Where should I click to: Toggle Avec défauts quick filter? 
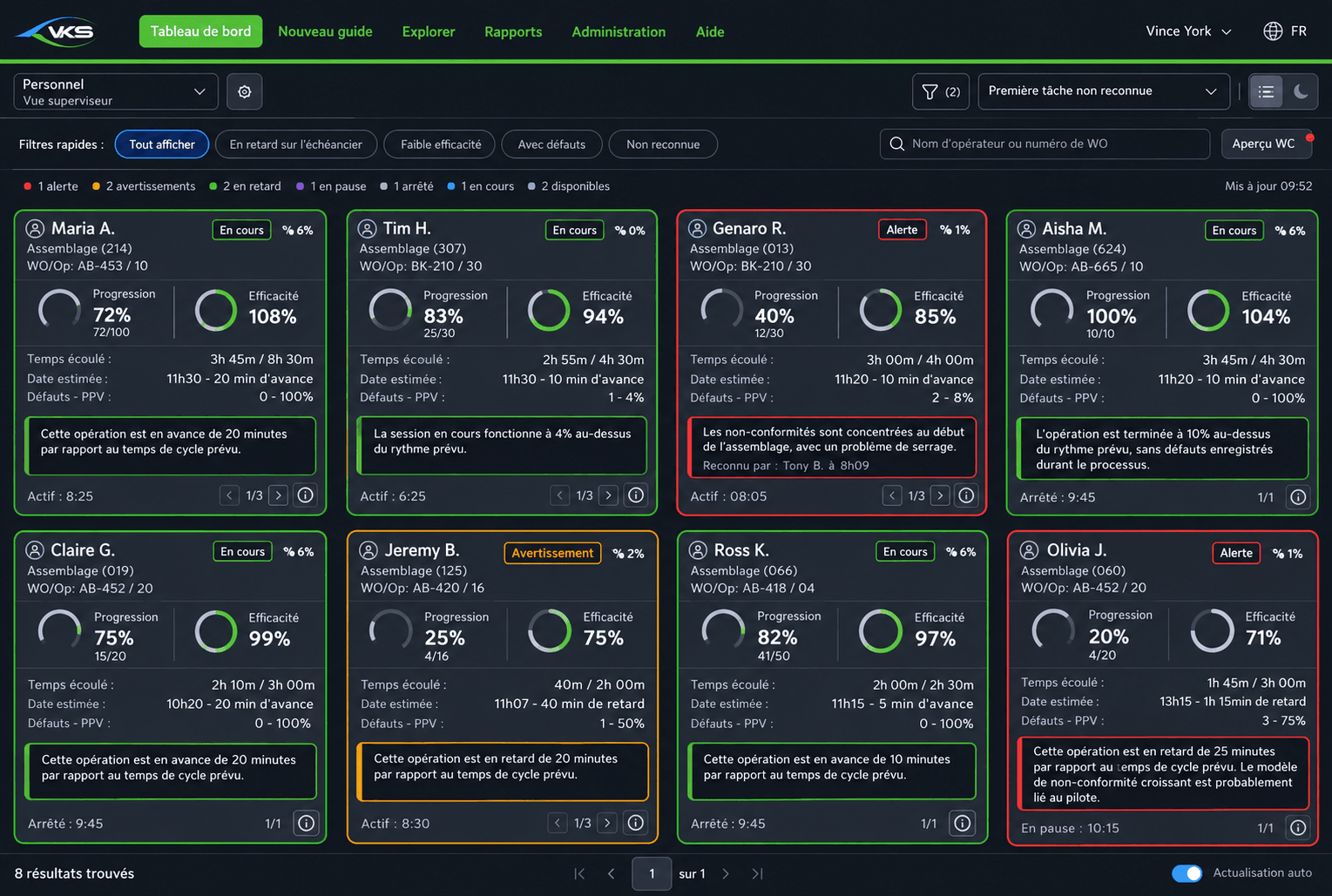pyautogui.click(x=551, y=145)
